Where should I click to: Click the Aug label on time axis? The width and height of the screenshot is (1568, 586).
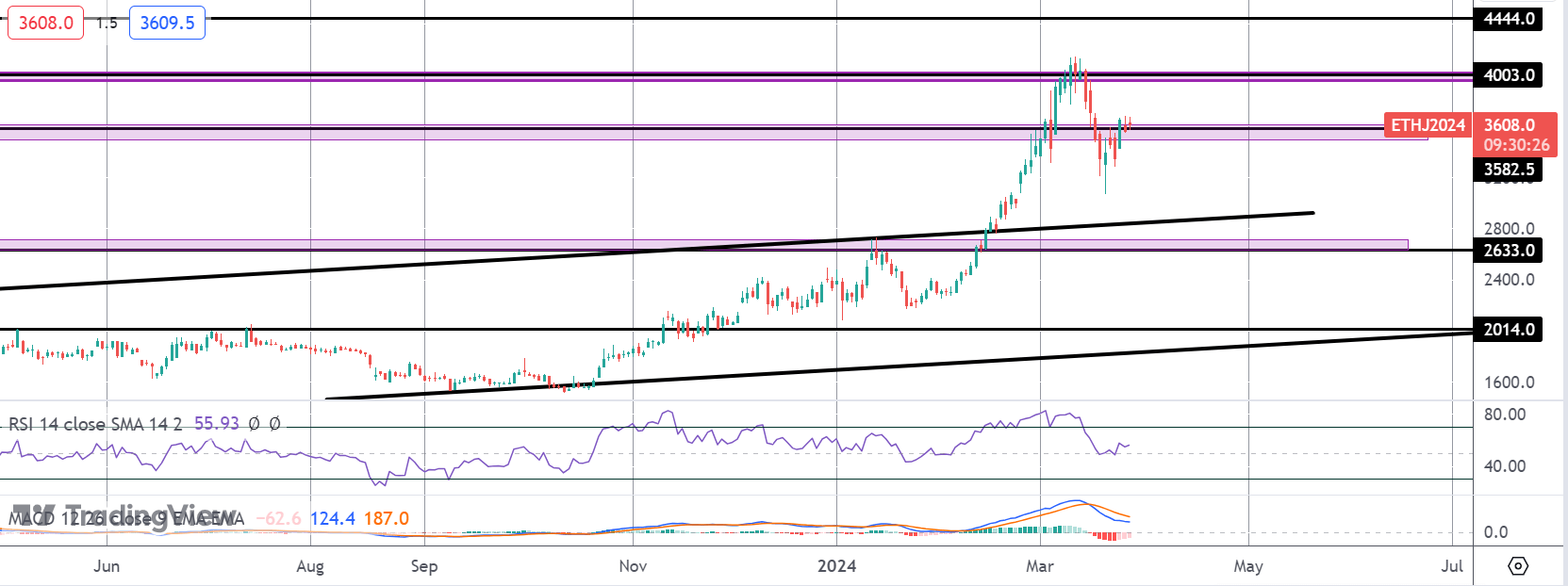[310, 566]
